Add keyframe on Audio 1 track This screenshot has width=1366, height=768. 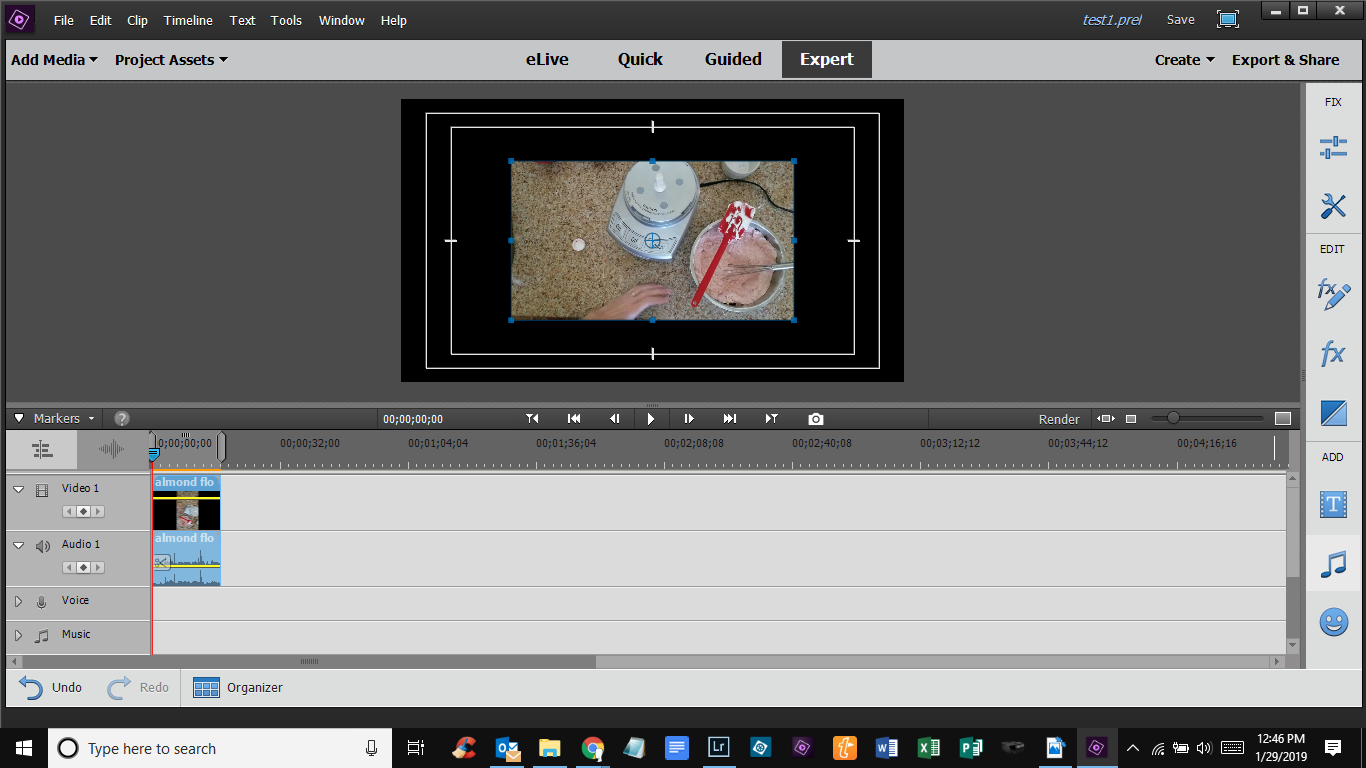click(x=84, y=567)
